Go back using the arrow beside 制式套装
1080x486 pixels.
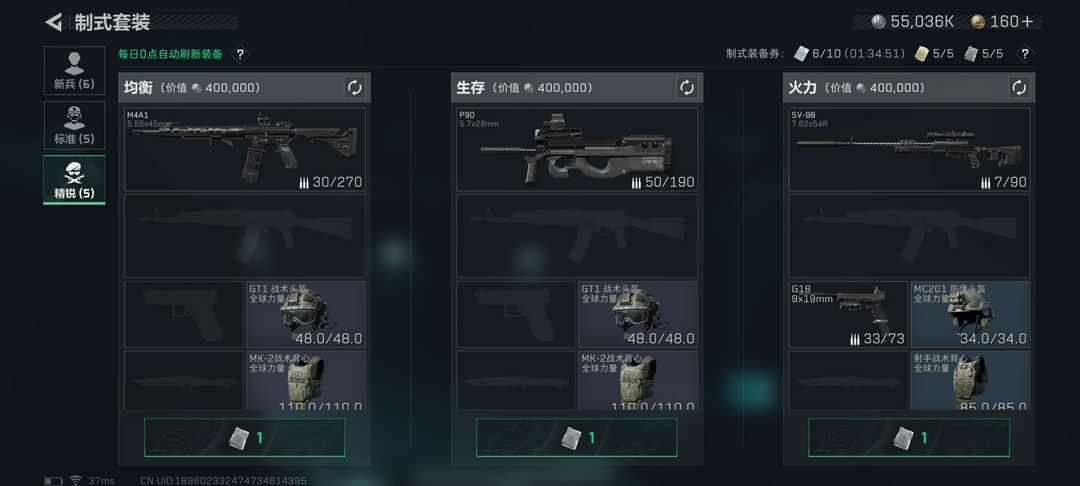point(54,22)
